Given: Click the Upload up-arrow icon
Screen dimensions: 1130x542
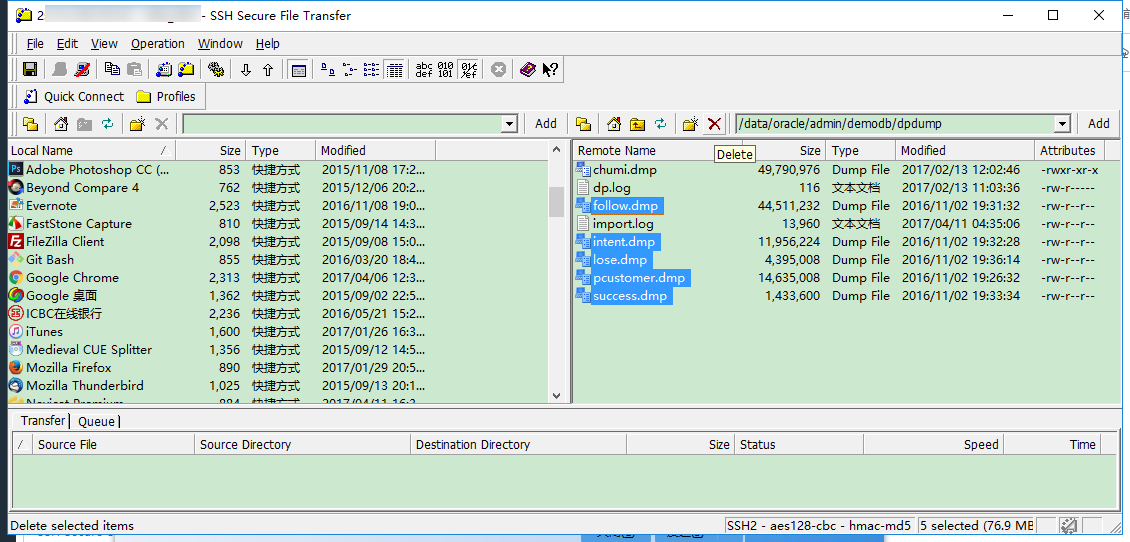Looking at the screenshot, I should 268,70.
